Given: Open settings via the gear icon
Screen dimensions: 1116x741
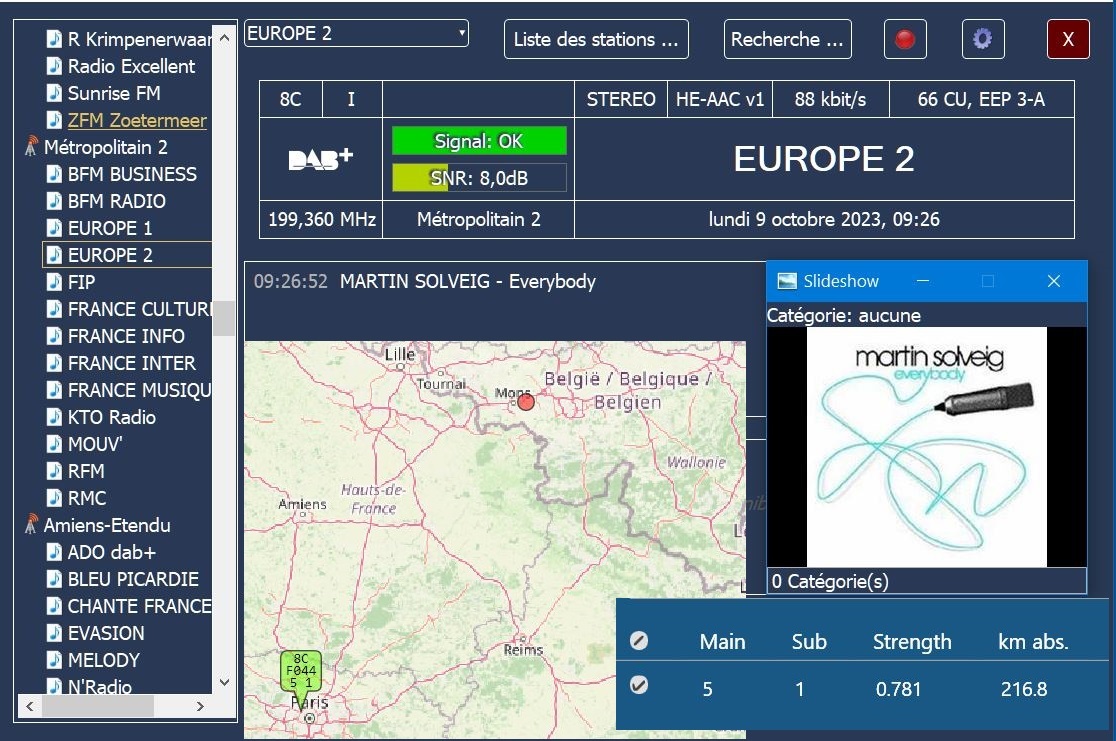Looking at the screenshot, I should click(982, 39).
